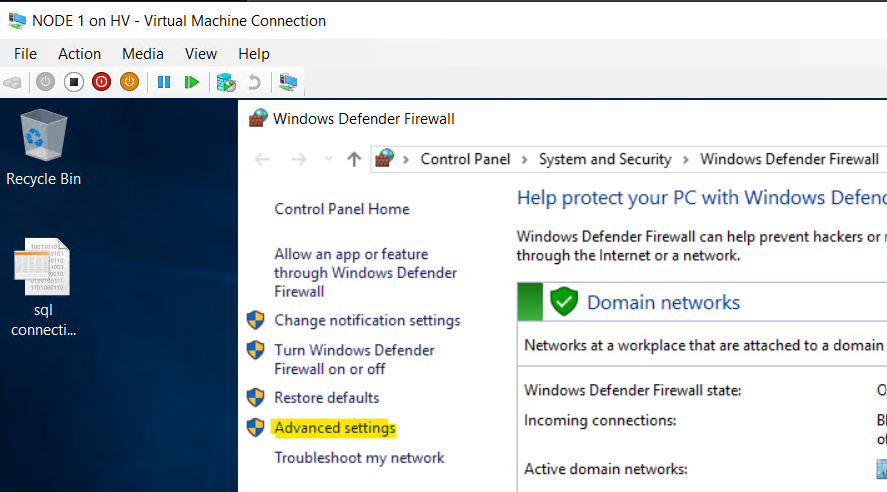Click shield icon beside Advanced settings
The height and width of the screenshot is (492, 887).
(256, 428)
